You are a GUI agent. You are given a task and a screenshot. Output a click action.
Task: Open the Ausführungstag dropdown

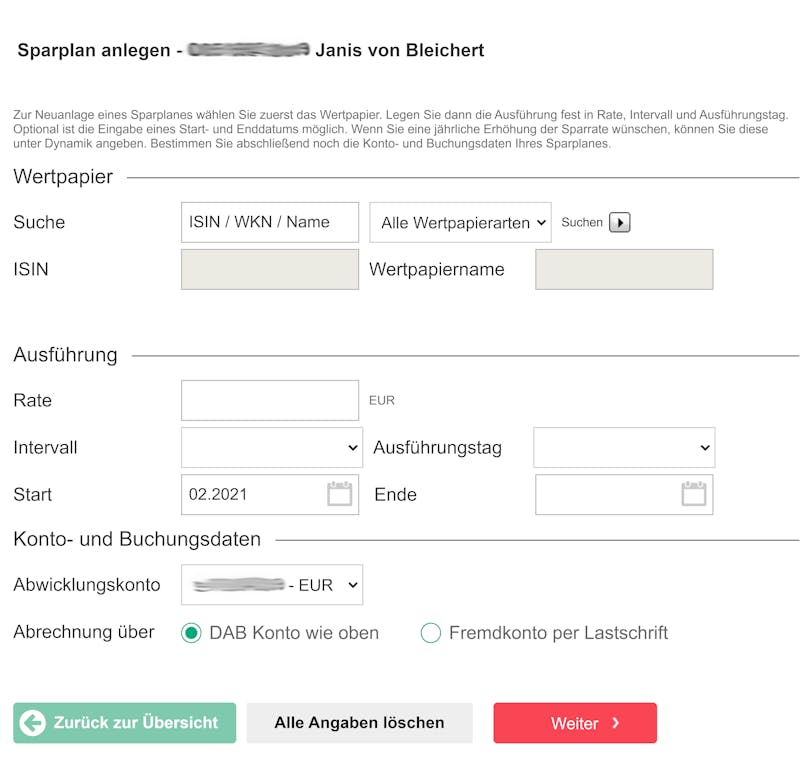[623, 448]
